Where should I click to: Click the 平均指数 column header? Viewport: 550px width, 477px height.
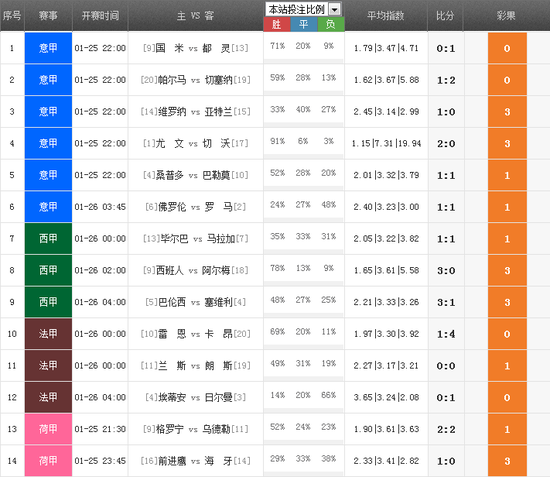click(385, 15)
